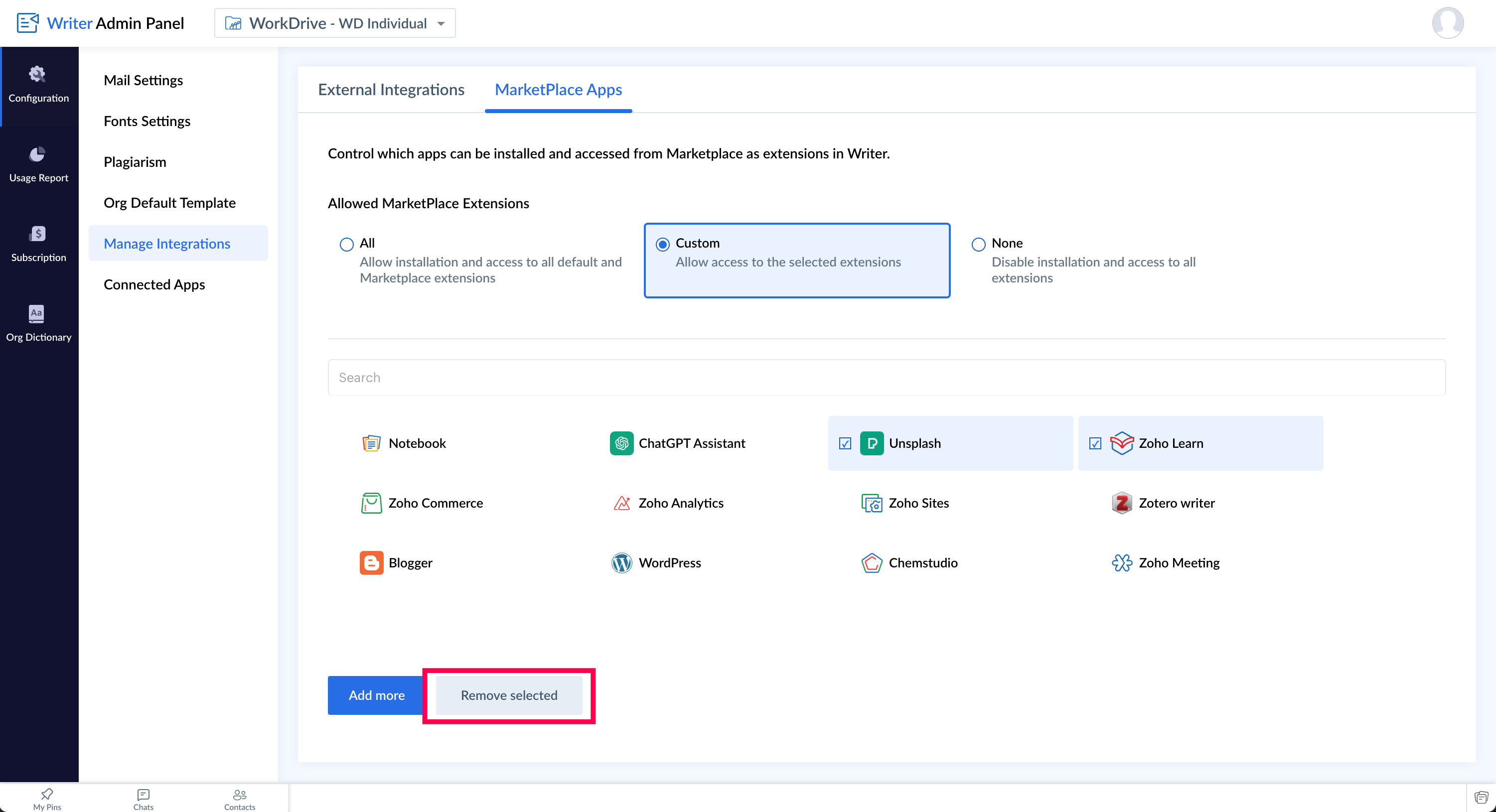Open Mail Settings in side menu
This screenshot has width=1496, height=812.
point(143,80)
